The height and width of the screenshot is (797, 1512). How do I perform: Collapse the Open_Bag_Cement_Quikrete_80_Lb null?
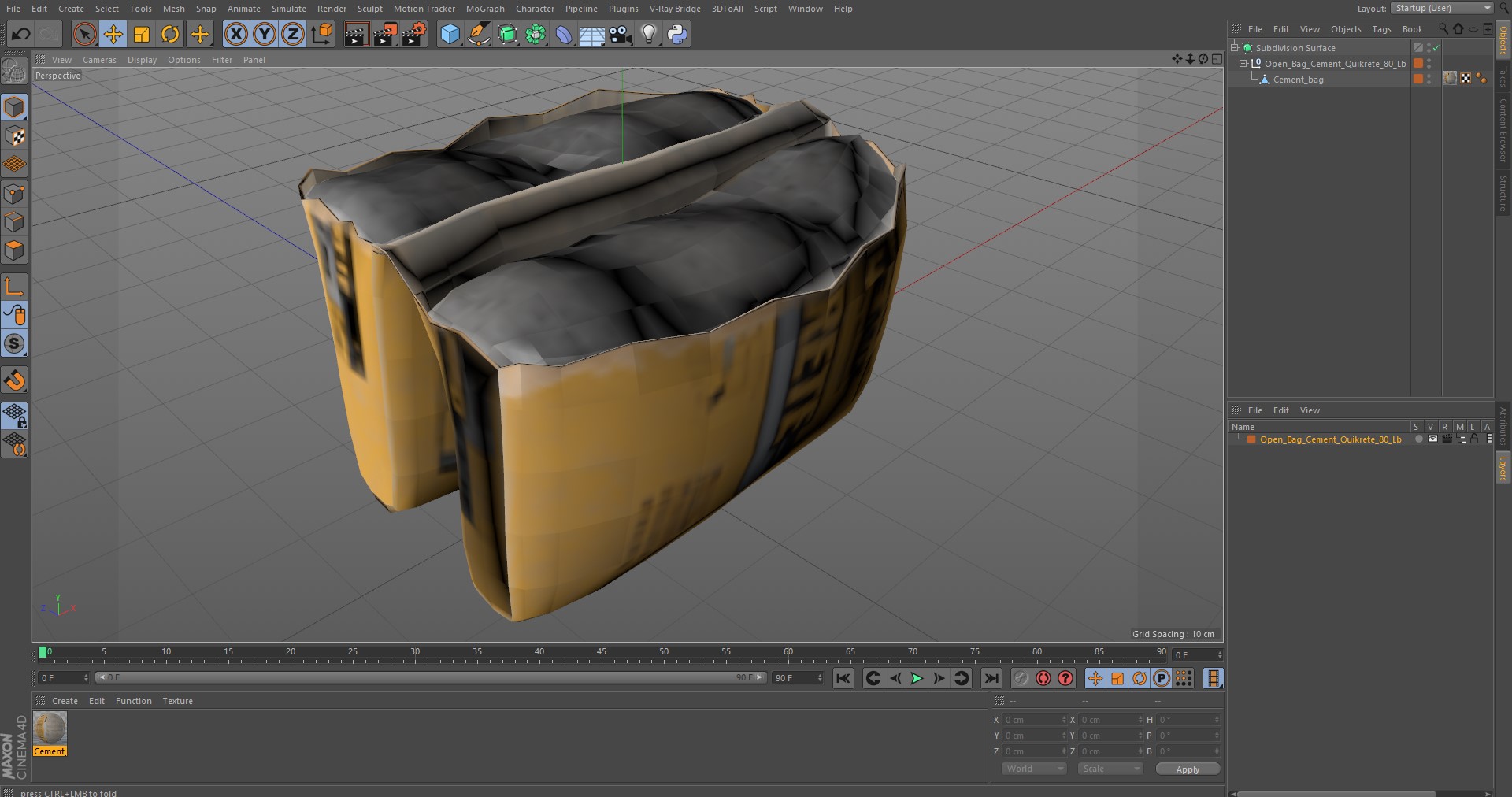point(1243,63)
